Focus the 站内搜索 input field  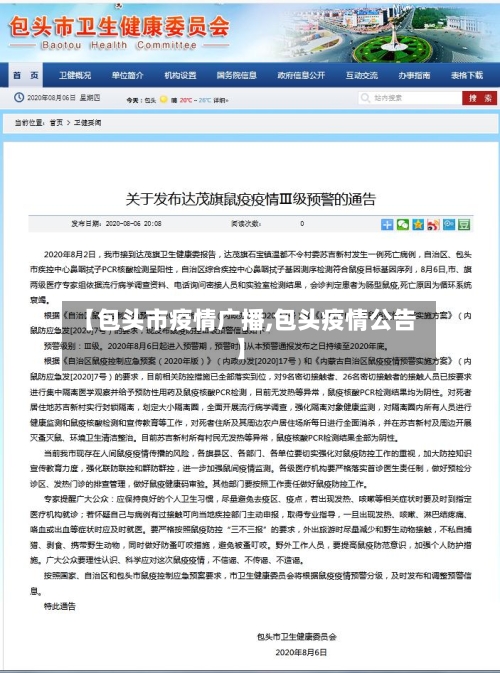click(x=410, y=98)
